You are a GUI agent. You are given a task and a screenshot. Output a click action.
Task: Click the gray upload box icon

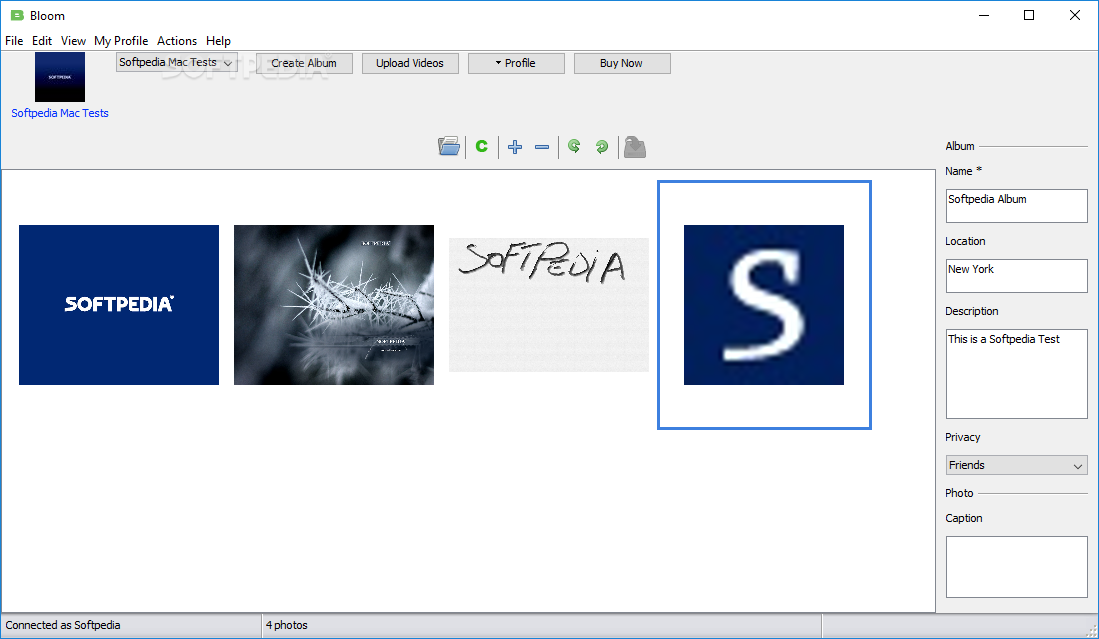click(x=634, y=146)
